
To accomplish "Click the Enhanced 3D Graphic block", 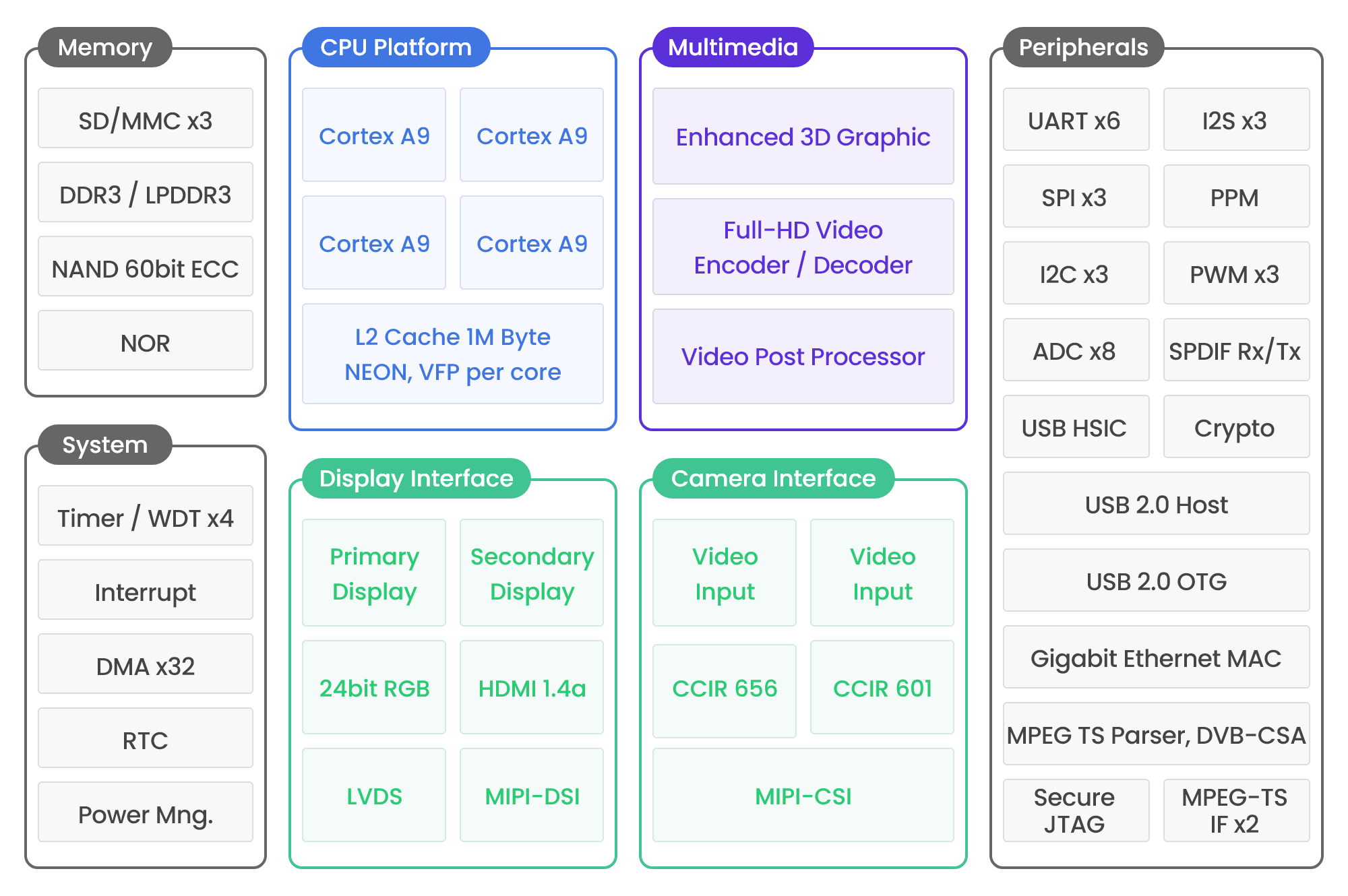I will point(803,136).
